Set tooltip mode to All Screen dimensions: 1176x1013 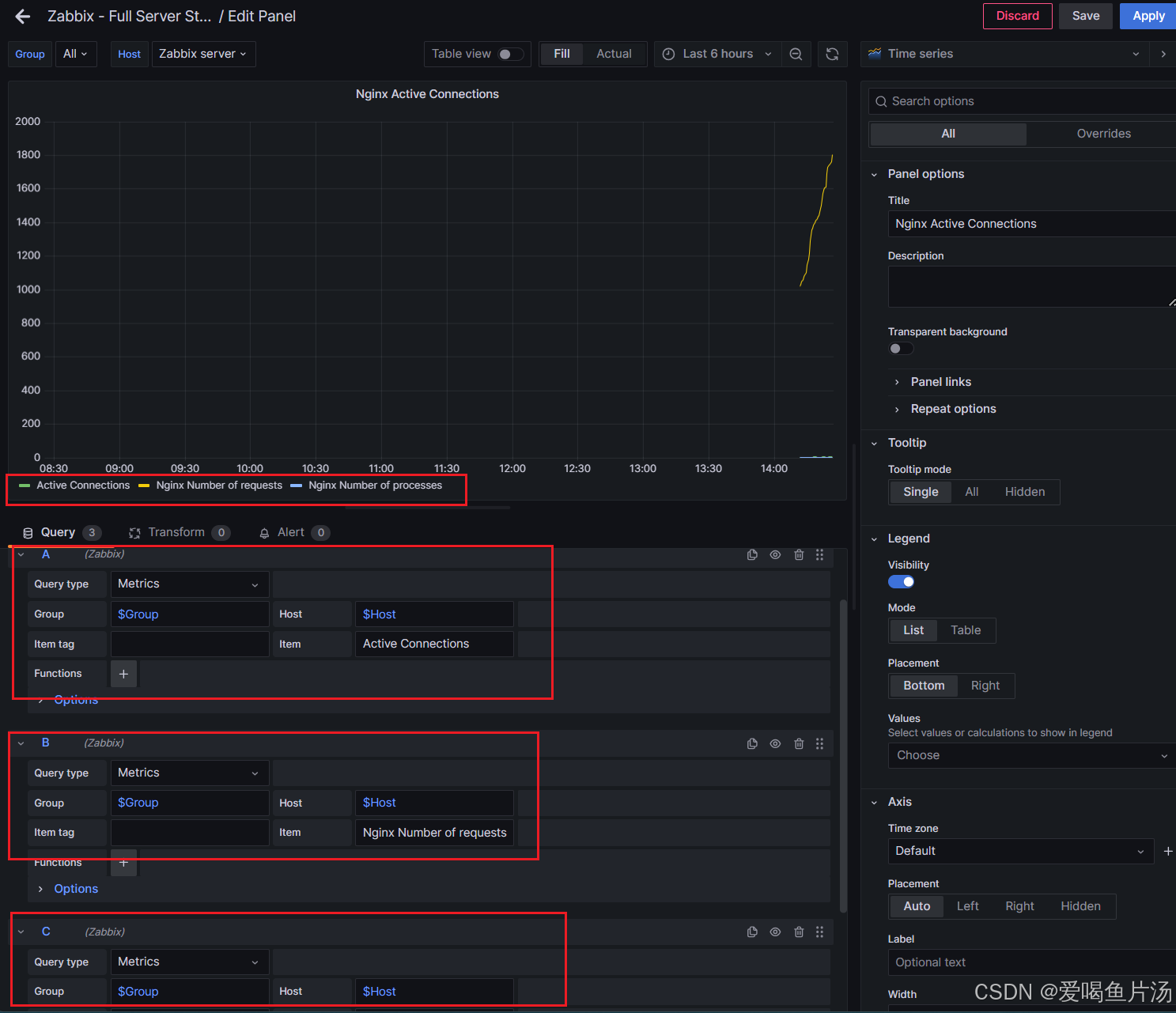(x=972, y=492)
